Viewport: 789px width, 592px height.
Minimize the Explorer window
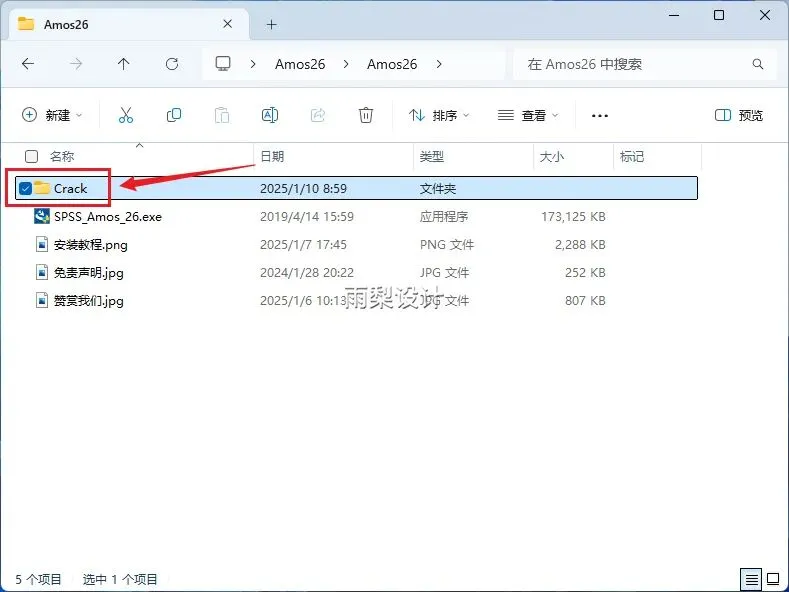point(674,15)
